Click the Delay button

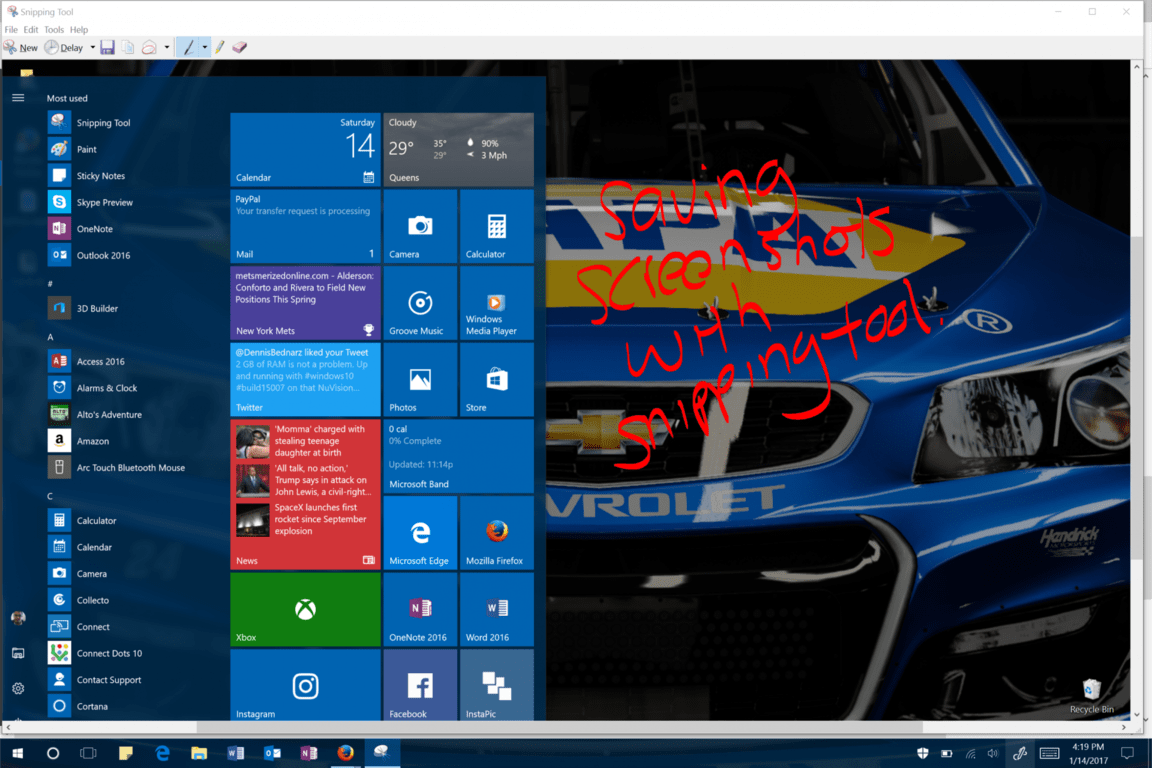[65, 48]
